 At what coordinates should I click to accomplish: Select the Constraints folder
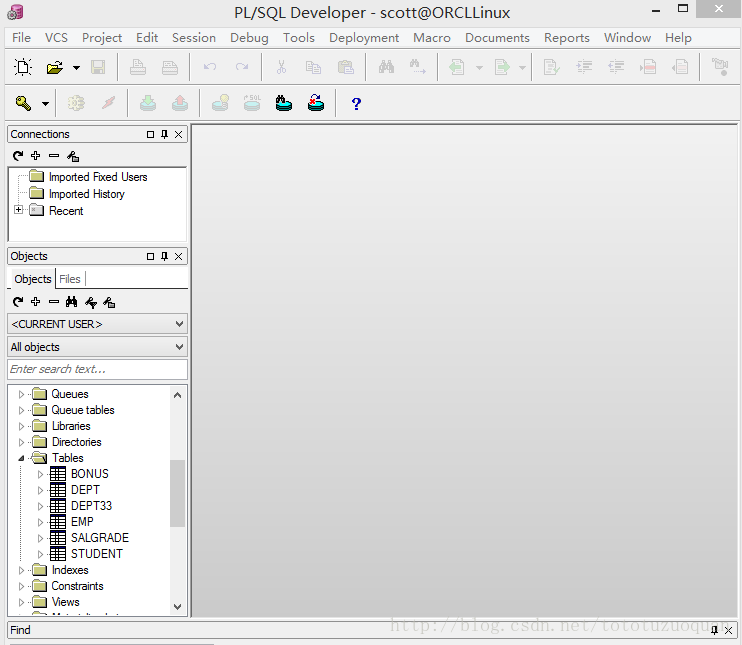(x=78, y=586)
